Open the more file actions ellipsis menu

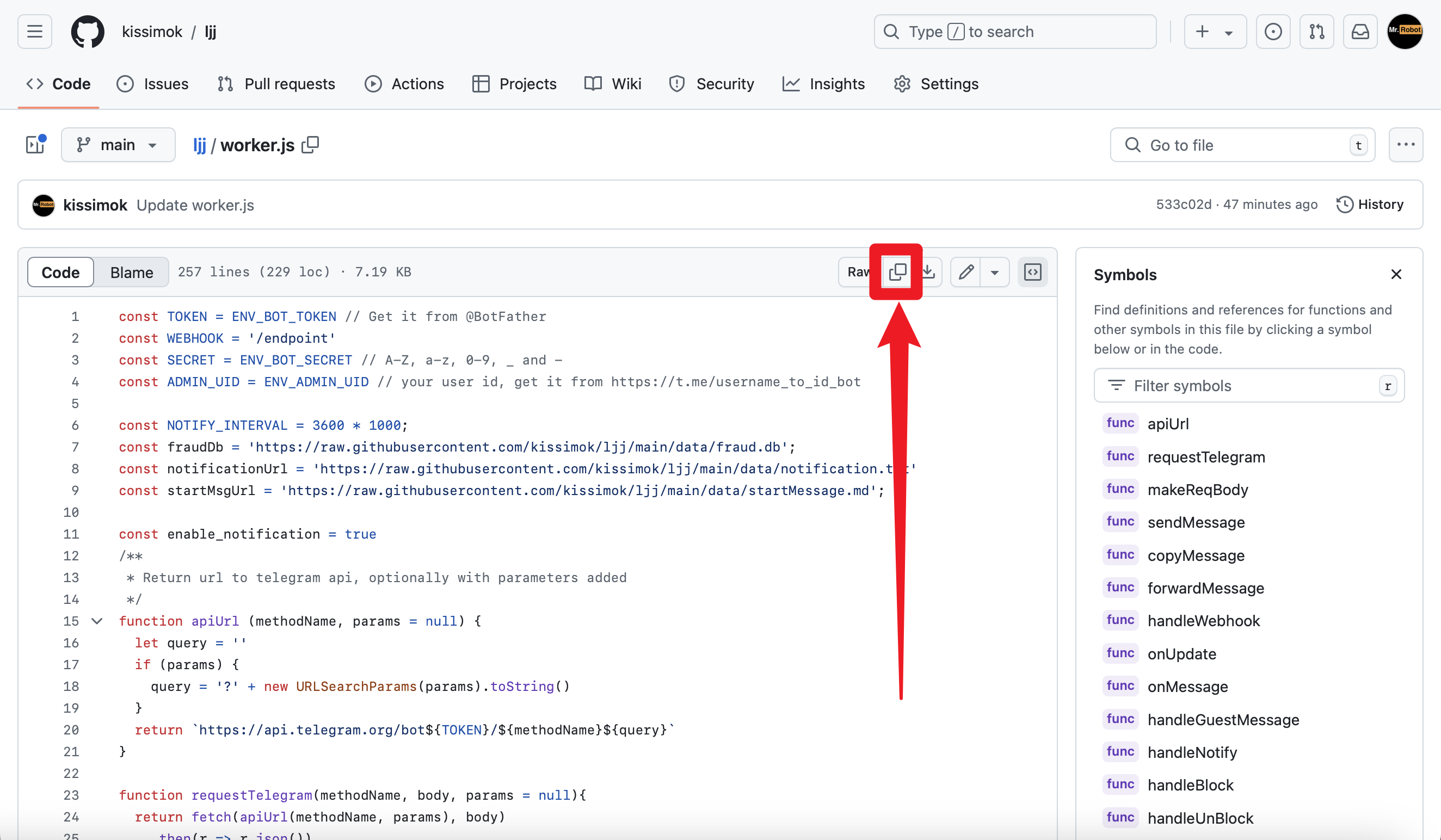(1406, 145)
